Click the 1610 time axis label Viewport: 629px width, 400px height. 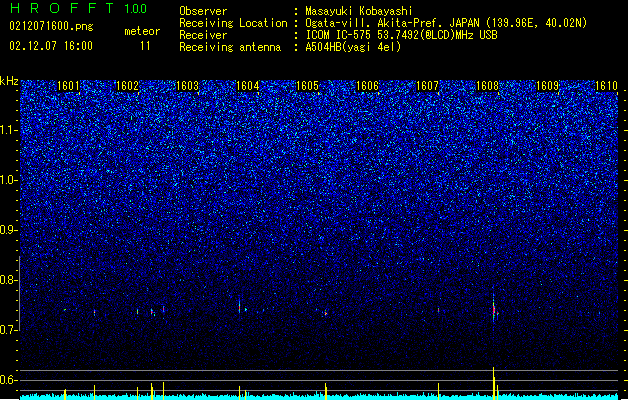point(606,86)
